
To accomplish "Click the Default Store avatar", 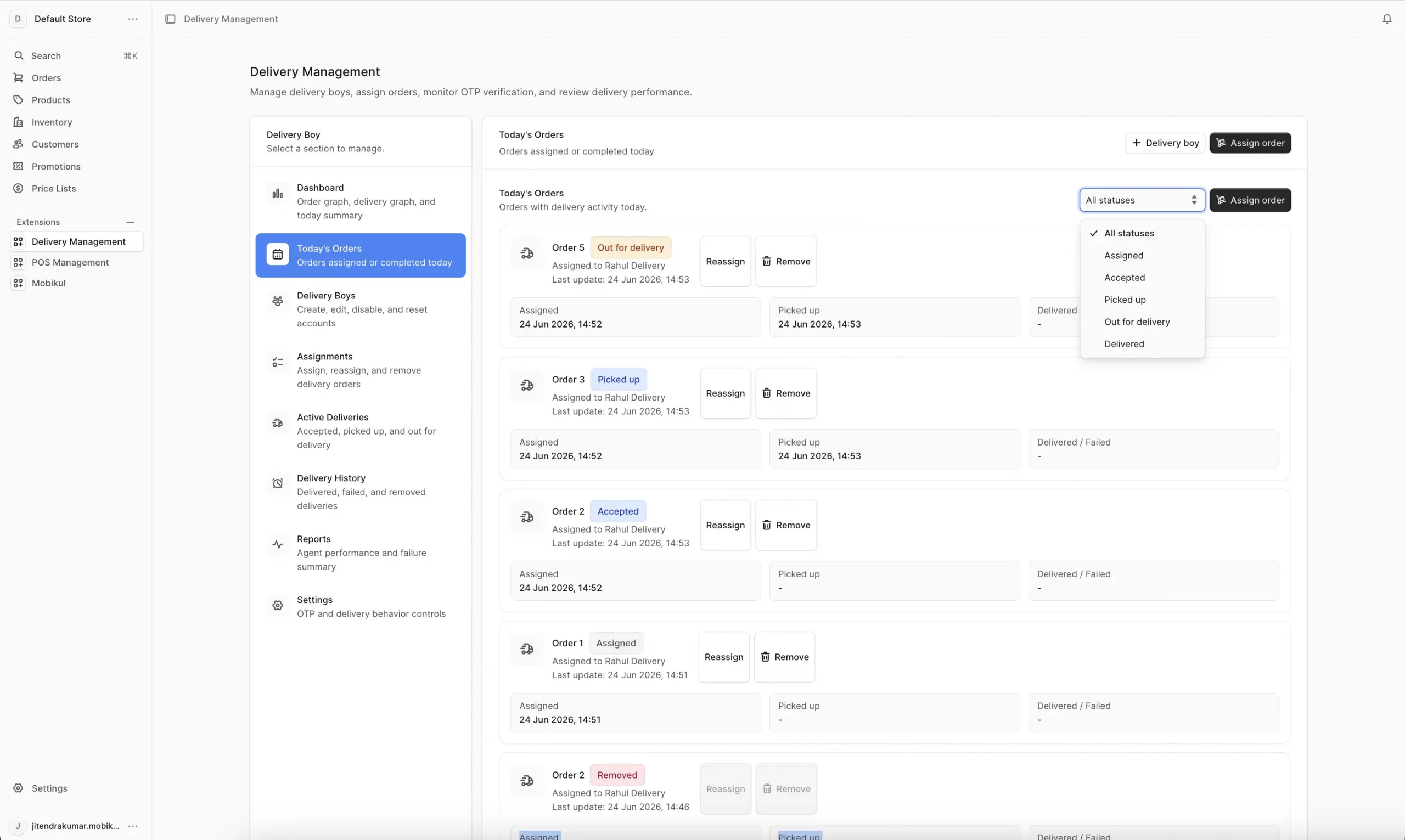I will 18,19.
